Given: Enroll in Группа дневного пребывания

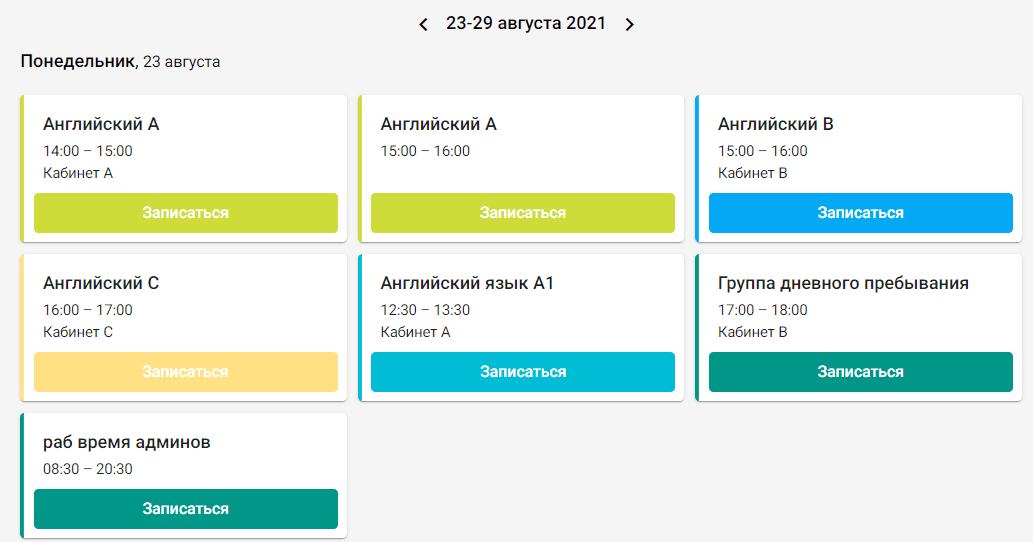Looking at the screenshot, I should click(860, 372).
